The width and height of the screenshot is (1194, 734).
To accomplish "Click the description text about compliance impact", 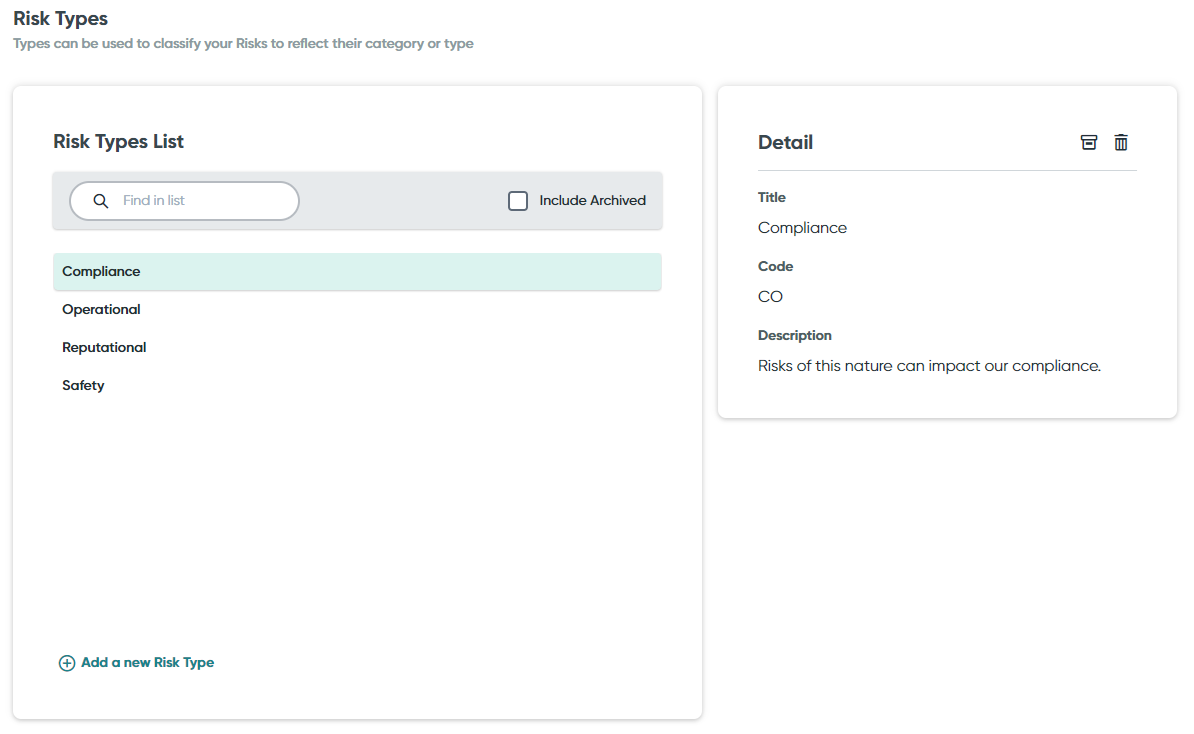I will tap(929, 366).
